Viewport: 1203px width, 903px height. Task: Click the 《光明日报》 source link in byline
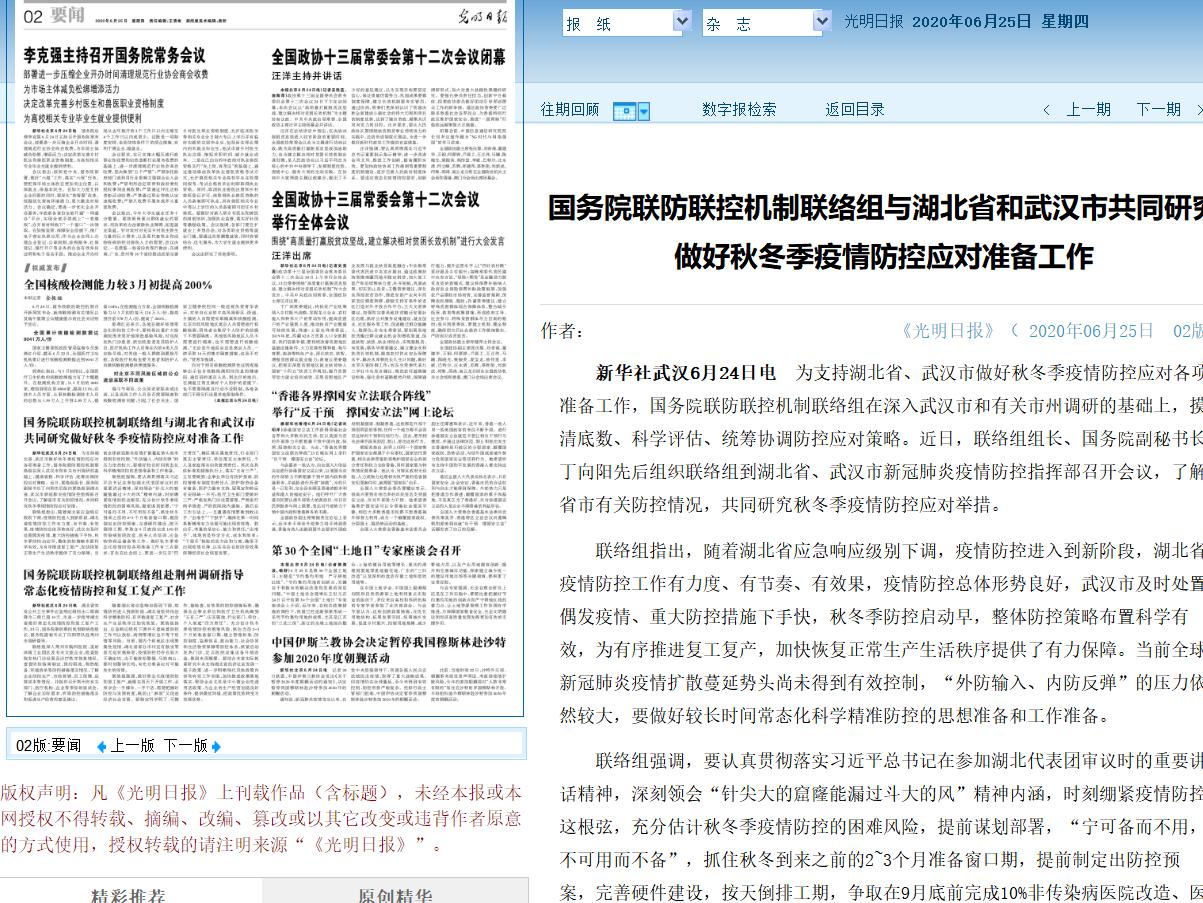(x=948, y=331)
